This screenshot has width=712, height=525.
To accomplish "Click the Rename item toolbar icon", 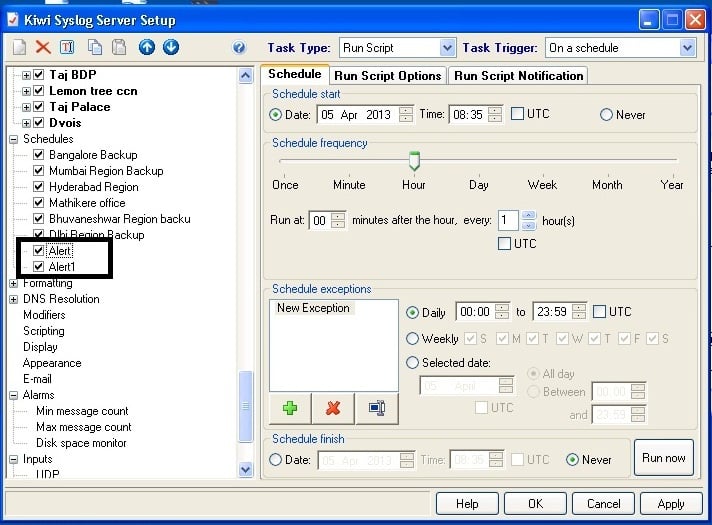I will coord(67,47).
